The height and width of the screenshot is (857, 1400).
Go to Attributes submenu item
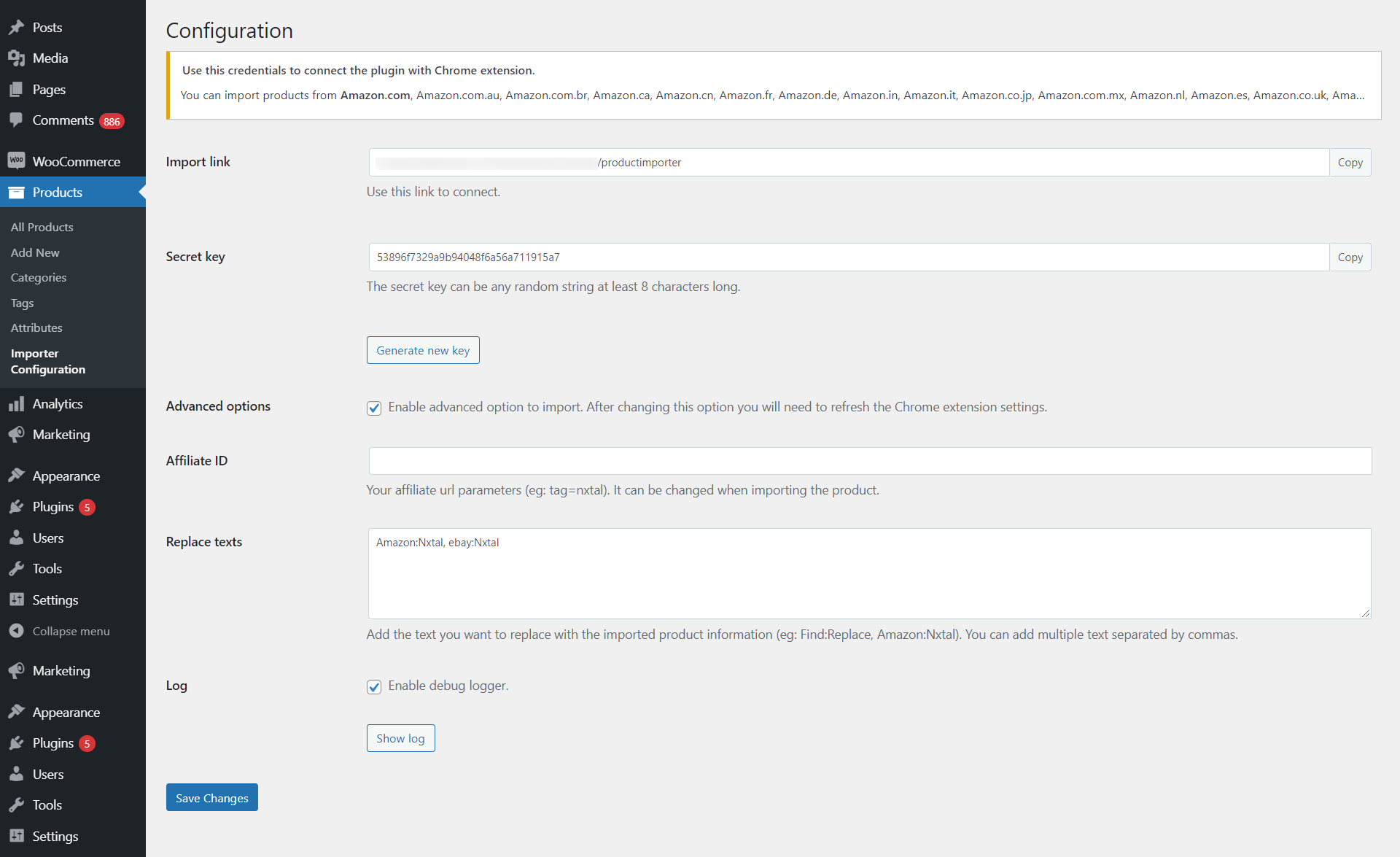tap(36, 327)
